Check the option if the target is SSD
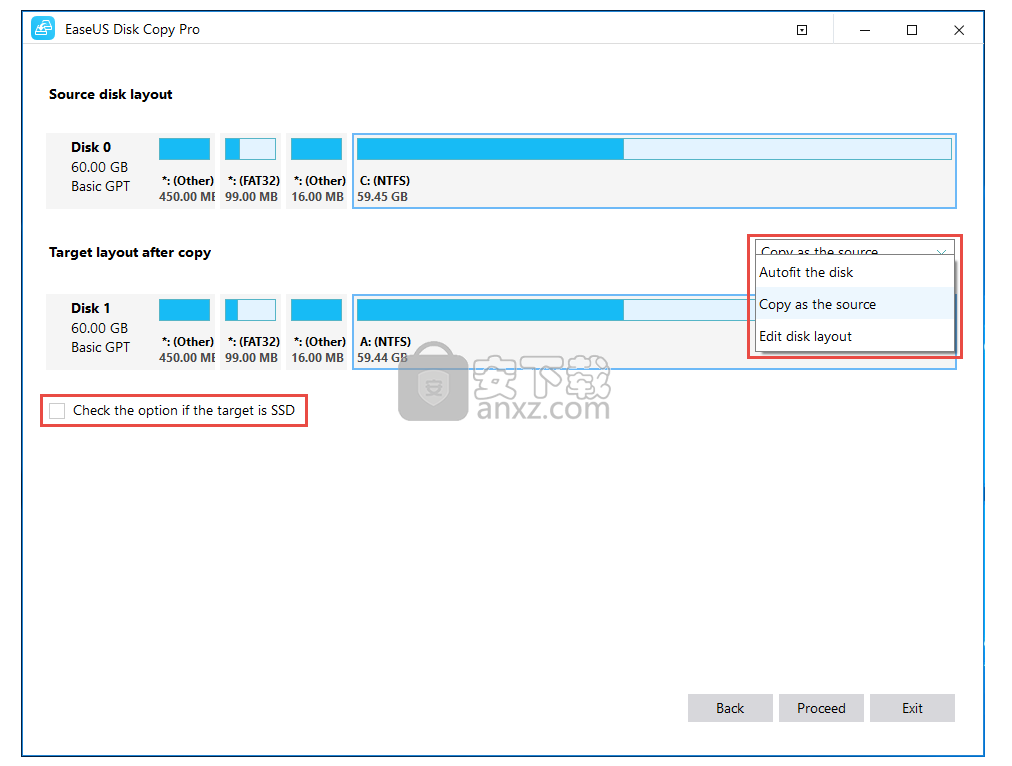The height and width of the screenshot is (766, 1012). click(57, 410)
